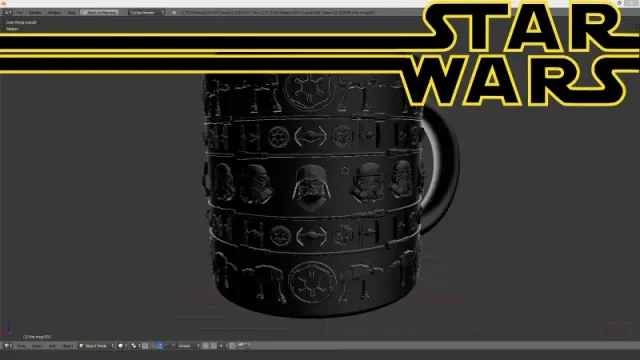This screenshot has width=640, height=360.
Task: Click the Meters unit label
Action: point(12,29)
